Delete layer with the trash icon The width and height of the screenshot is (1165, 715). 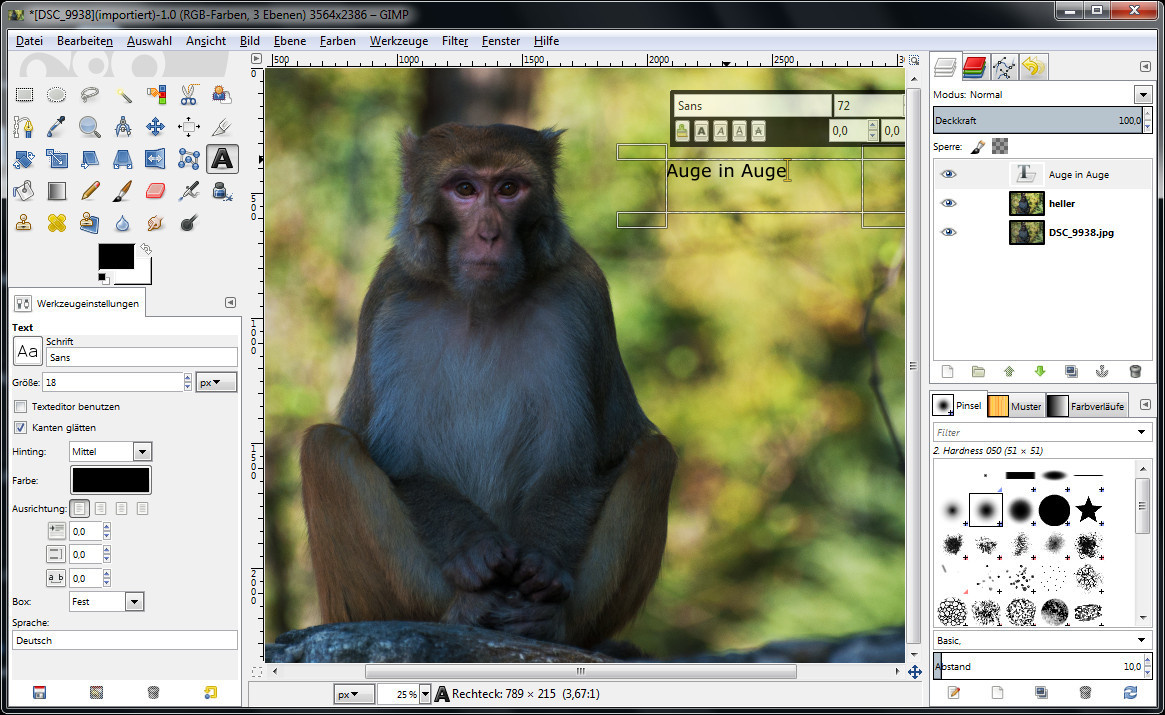tap(1134, 371)
